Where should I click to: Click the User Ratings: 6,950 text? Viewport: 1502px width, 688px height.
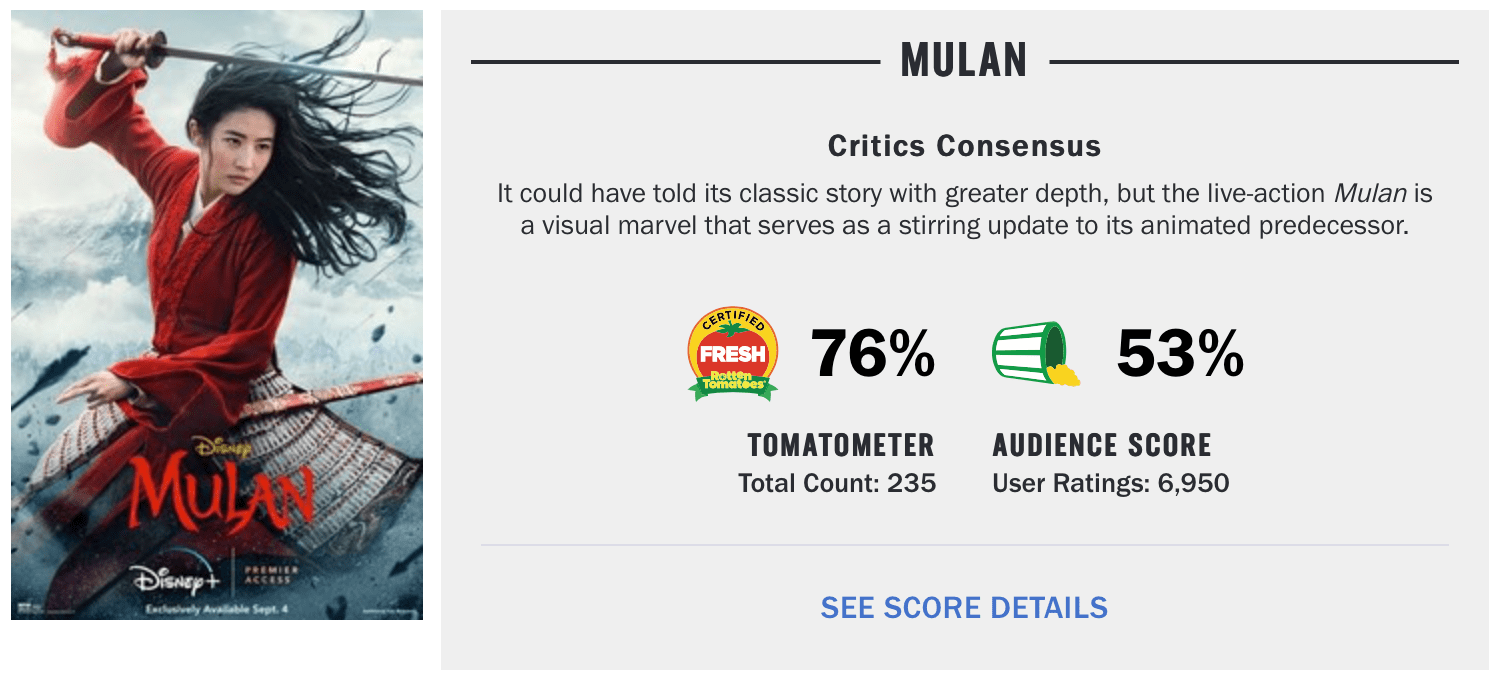click(1110, 484)
